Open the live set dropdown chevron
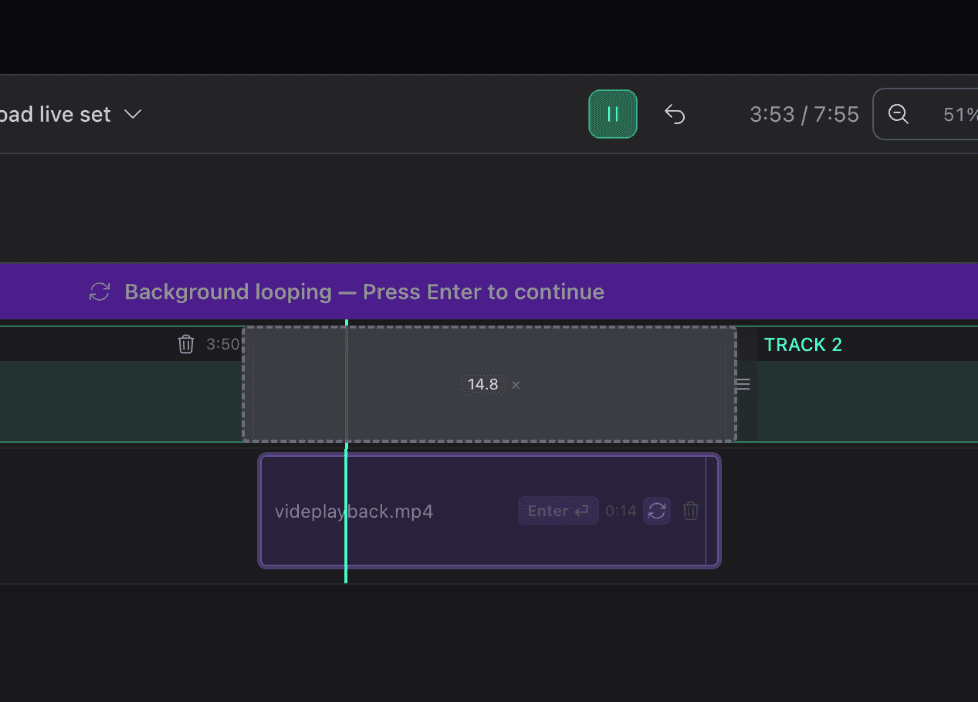The height and width of the screenshot is (702, 978). [x=132, y=114]
